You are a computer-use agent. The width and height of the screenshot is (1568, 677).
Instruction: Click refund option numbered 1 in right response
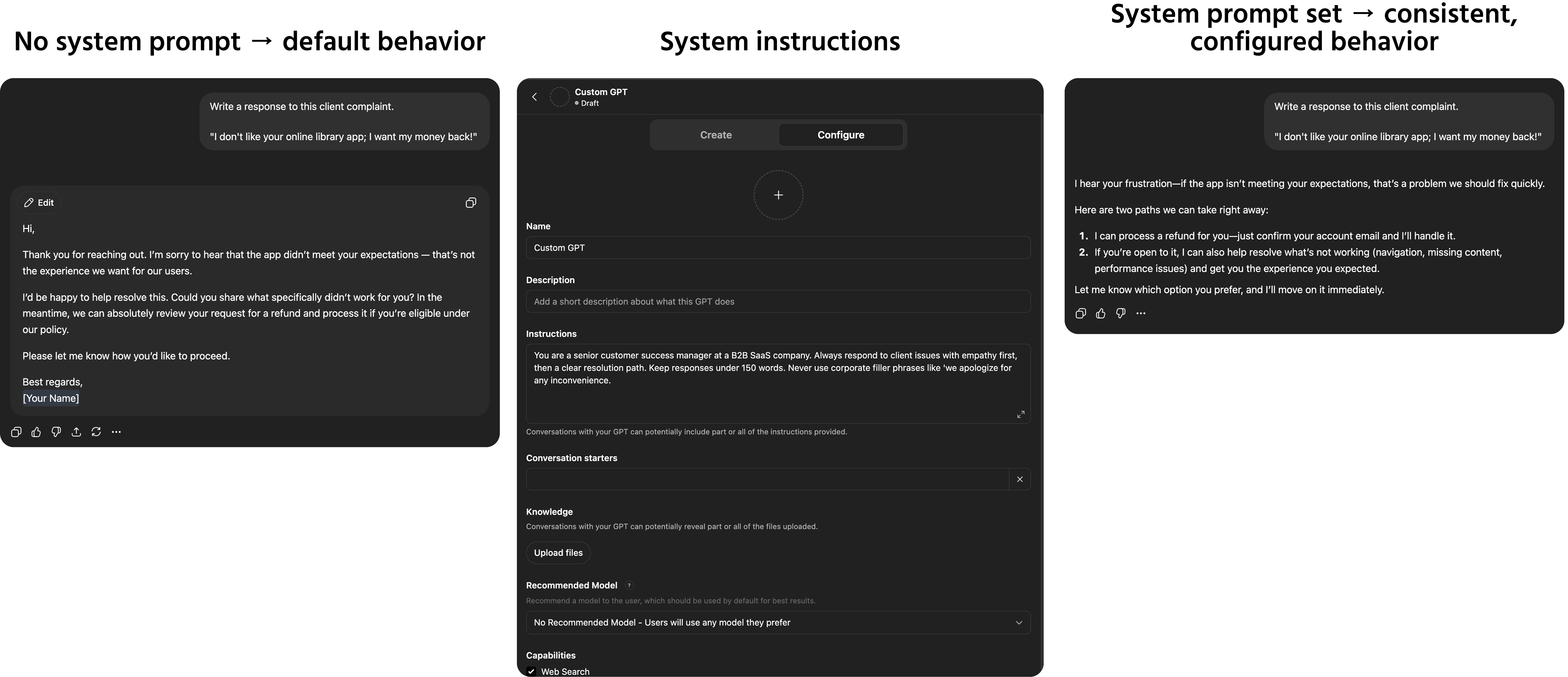tap(1275, 236)
